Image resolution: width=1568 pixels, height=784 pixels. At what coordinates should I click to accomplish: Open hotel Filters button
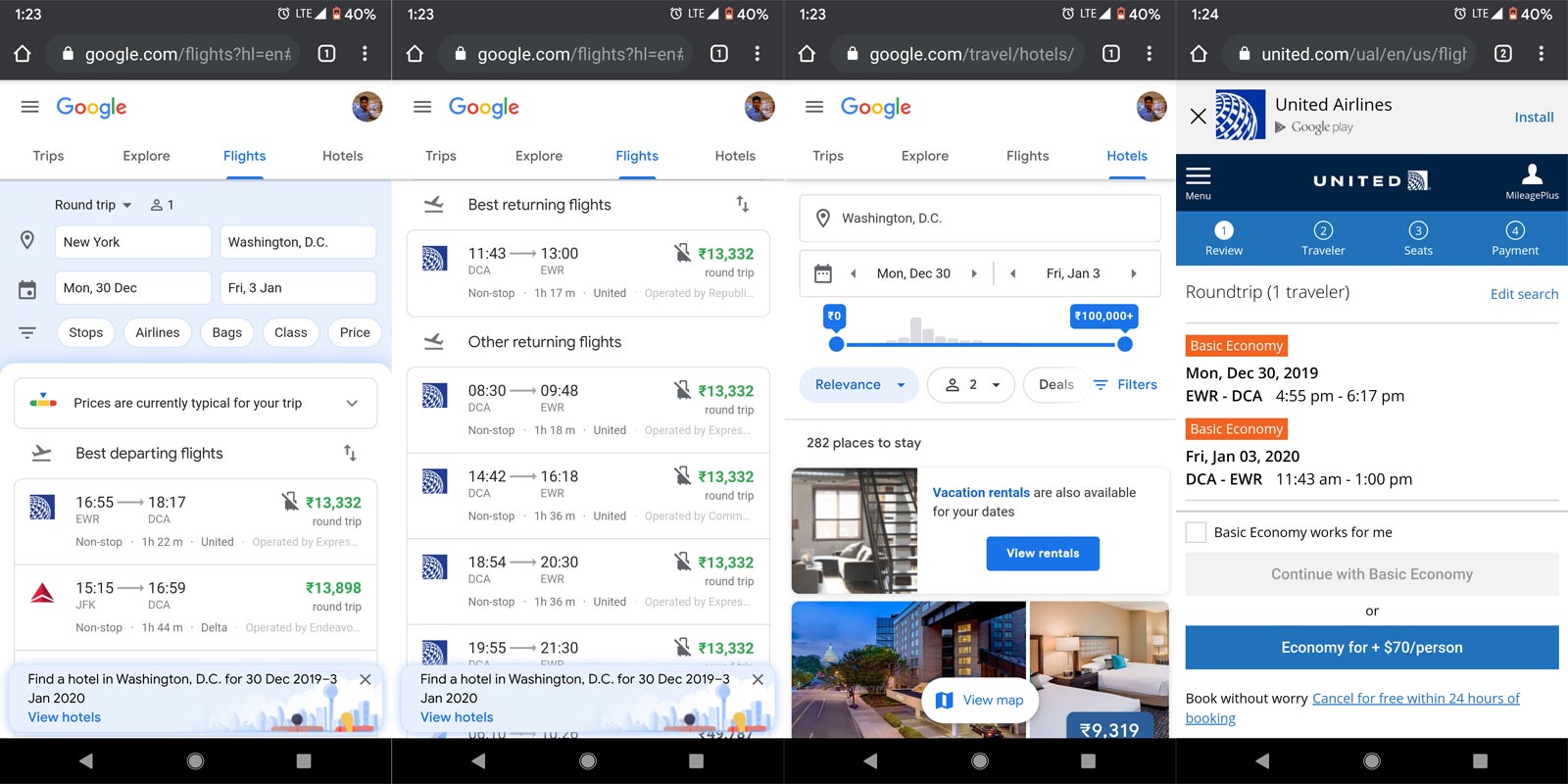point(1125,384)
